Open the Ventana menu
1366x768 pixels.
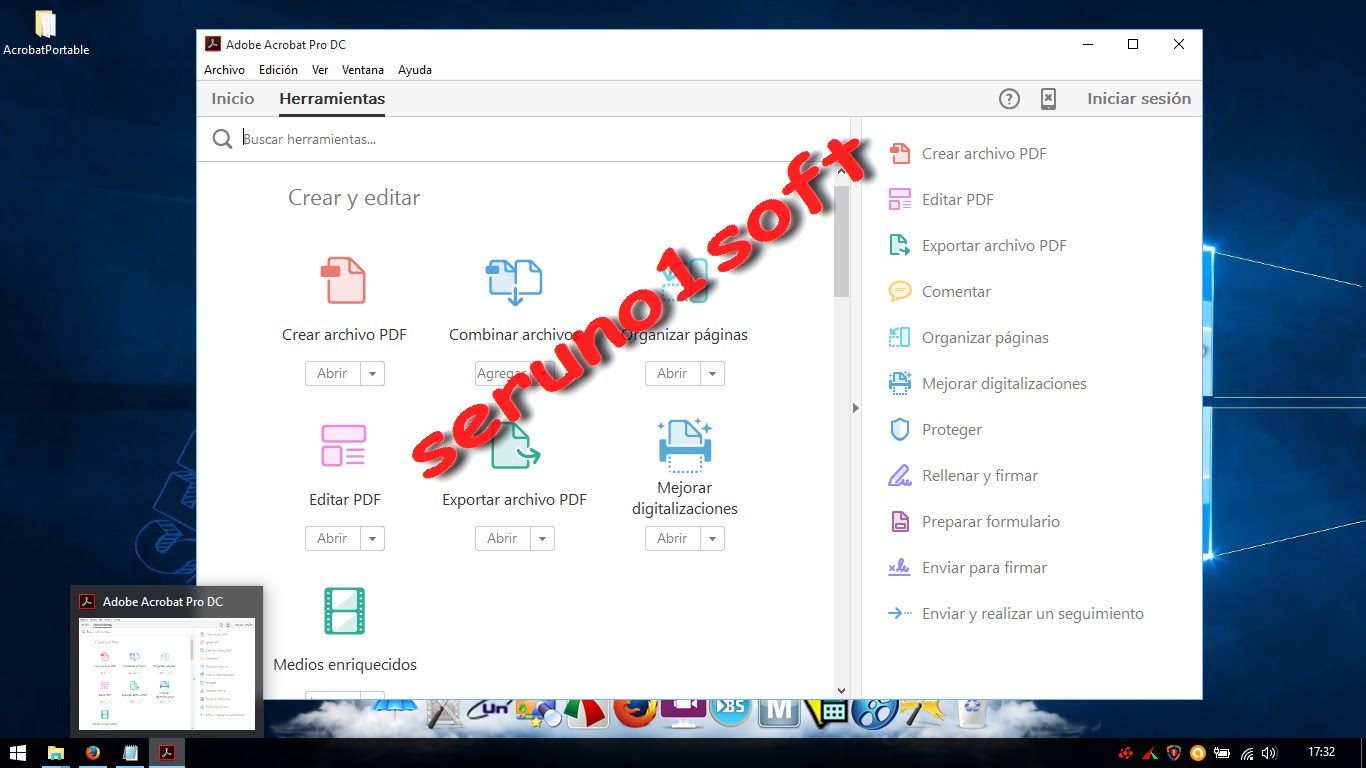coord(363,70)
